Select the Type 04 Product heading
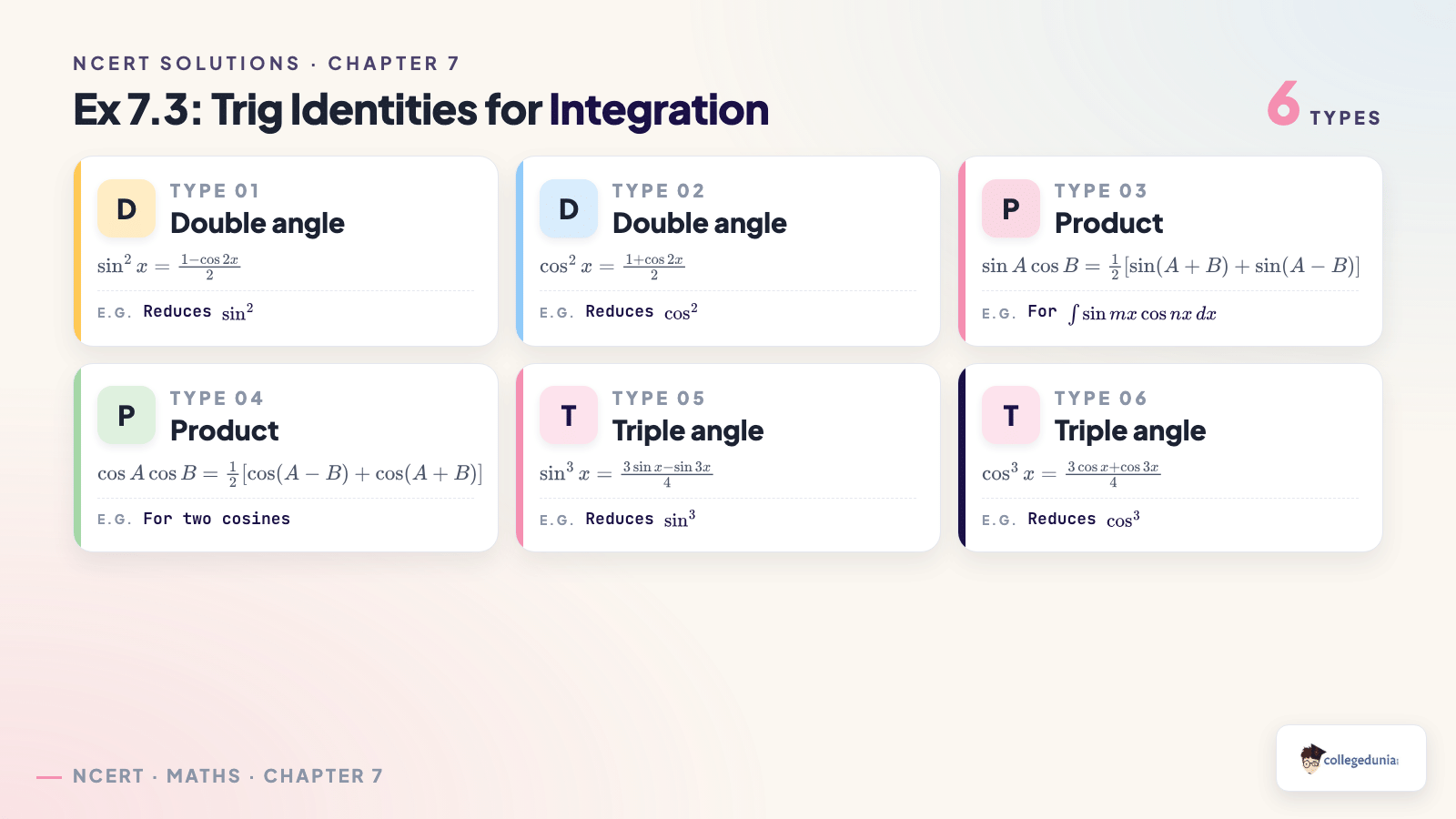This screenshot has height=819, width=1456. (x=225, y=430)
